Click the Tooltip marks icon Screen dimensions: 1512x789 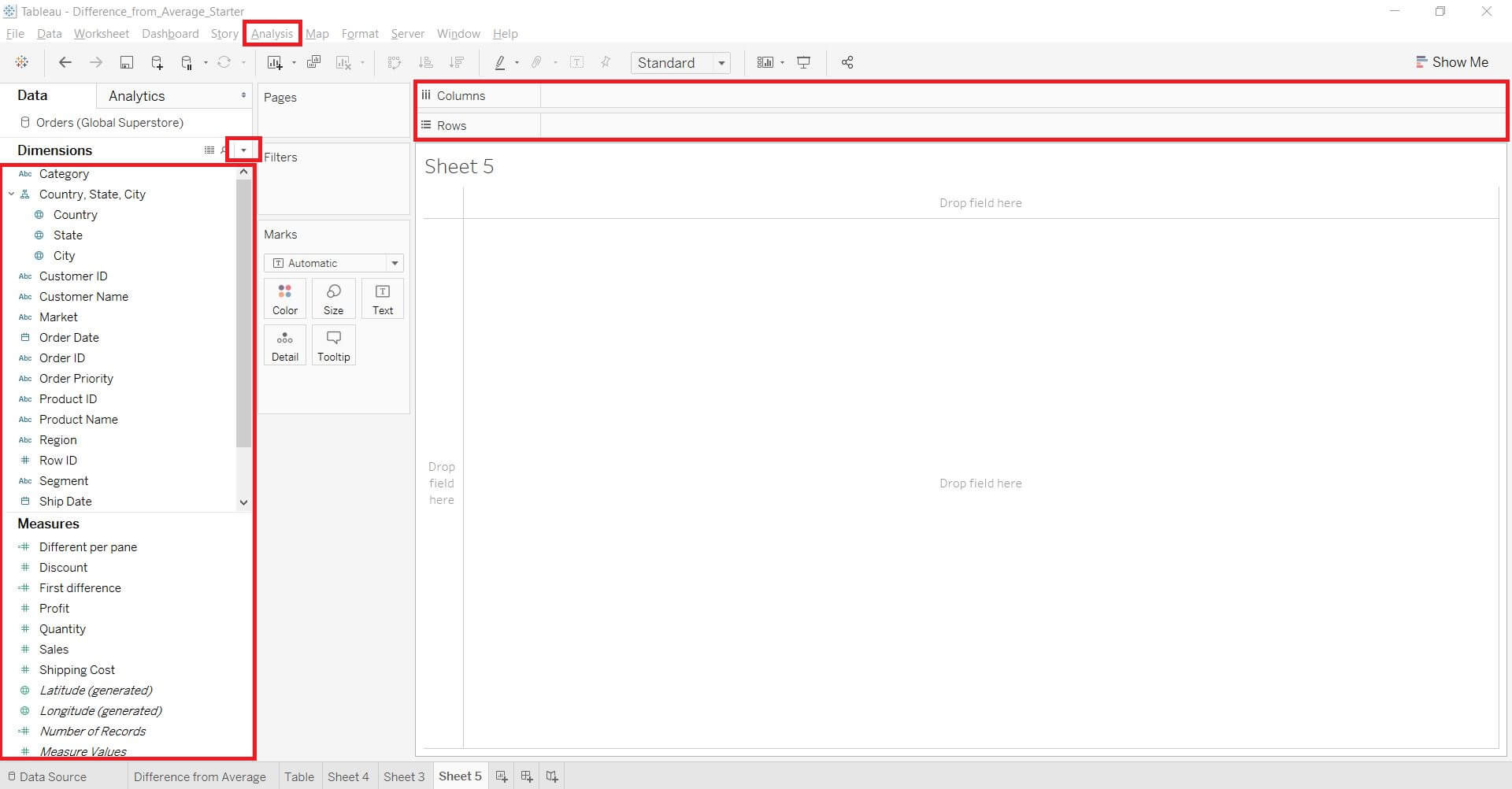[333, 344]
